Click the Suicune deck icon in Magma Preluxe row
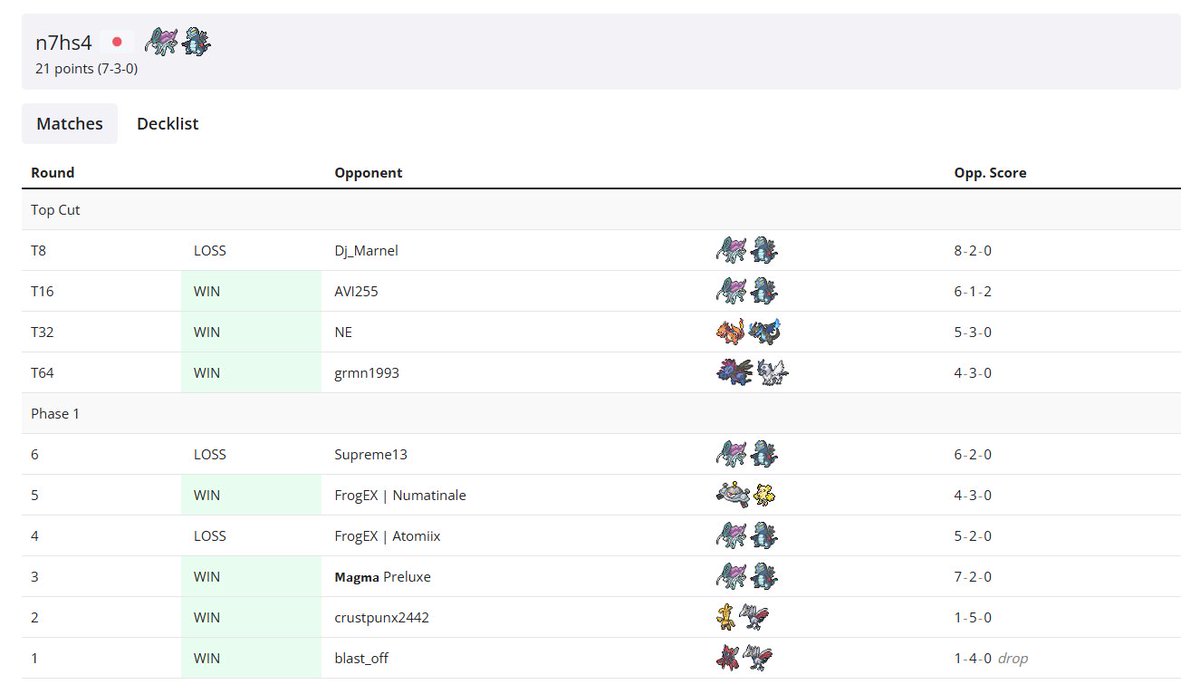Viewport: 1200px width, 694px height. (x=732, y=577)
